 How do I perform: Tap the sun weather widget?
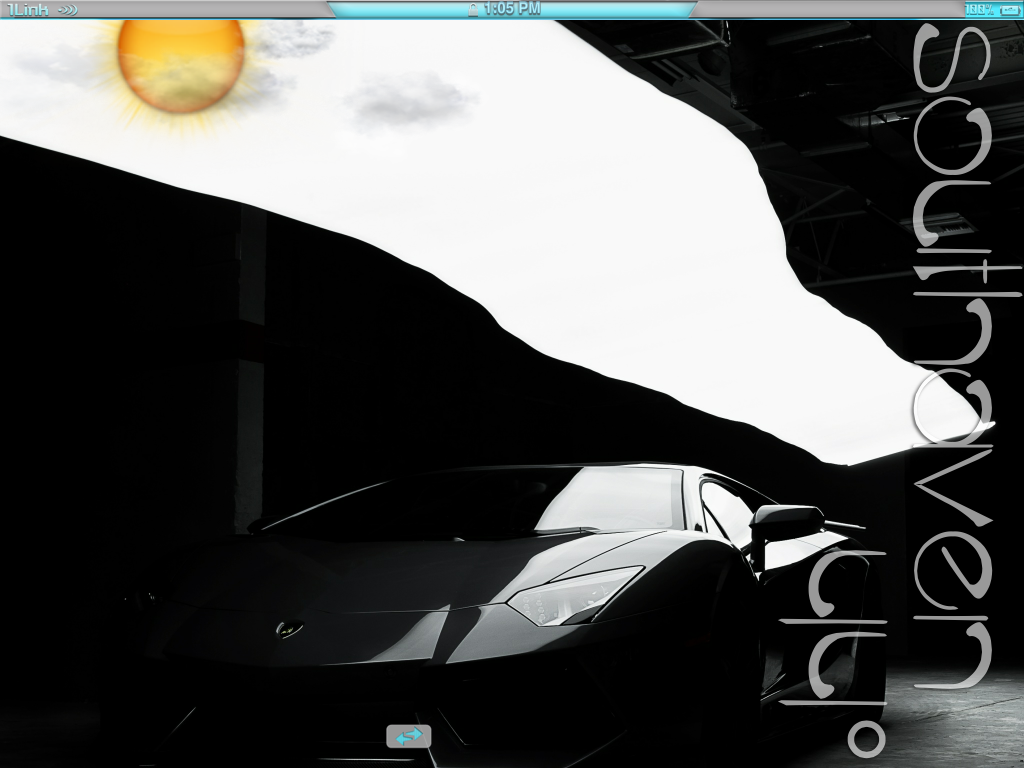pyautogui.click(x=181, y=66)
